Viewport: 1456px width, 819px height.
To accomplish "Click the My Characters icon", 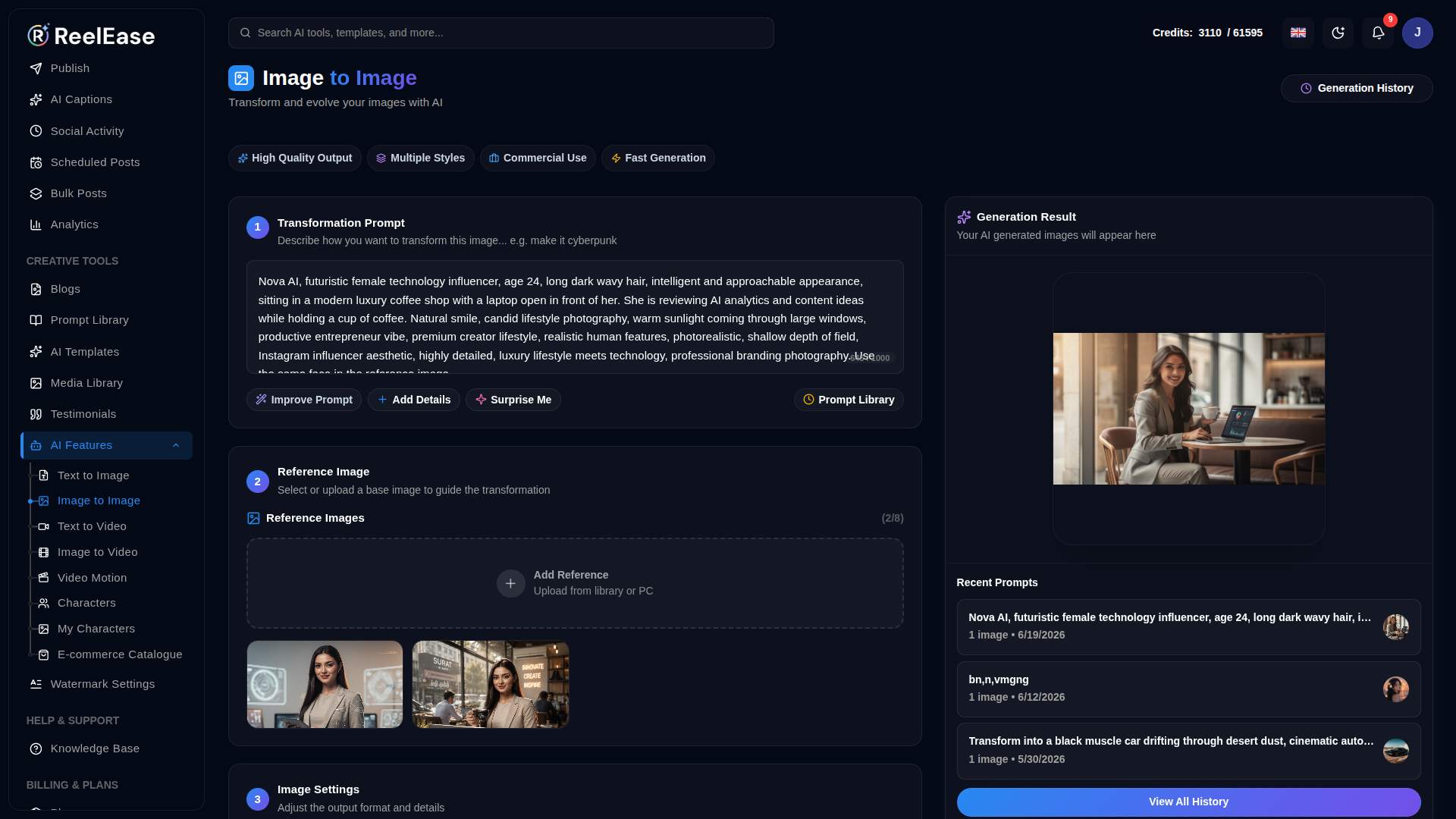I will 43,629.
